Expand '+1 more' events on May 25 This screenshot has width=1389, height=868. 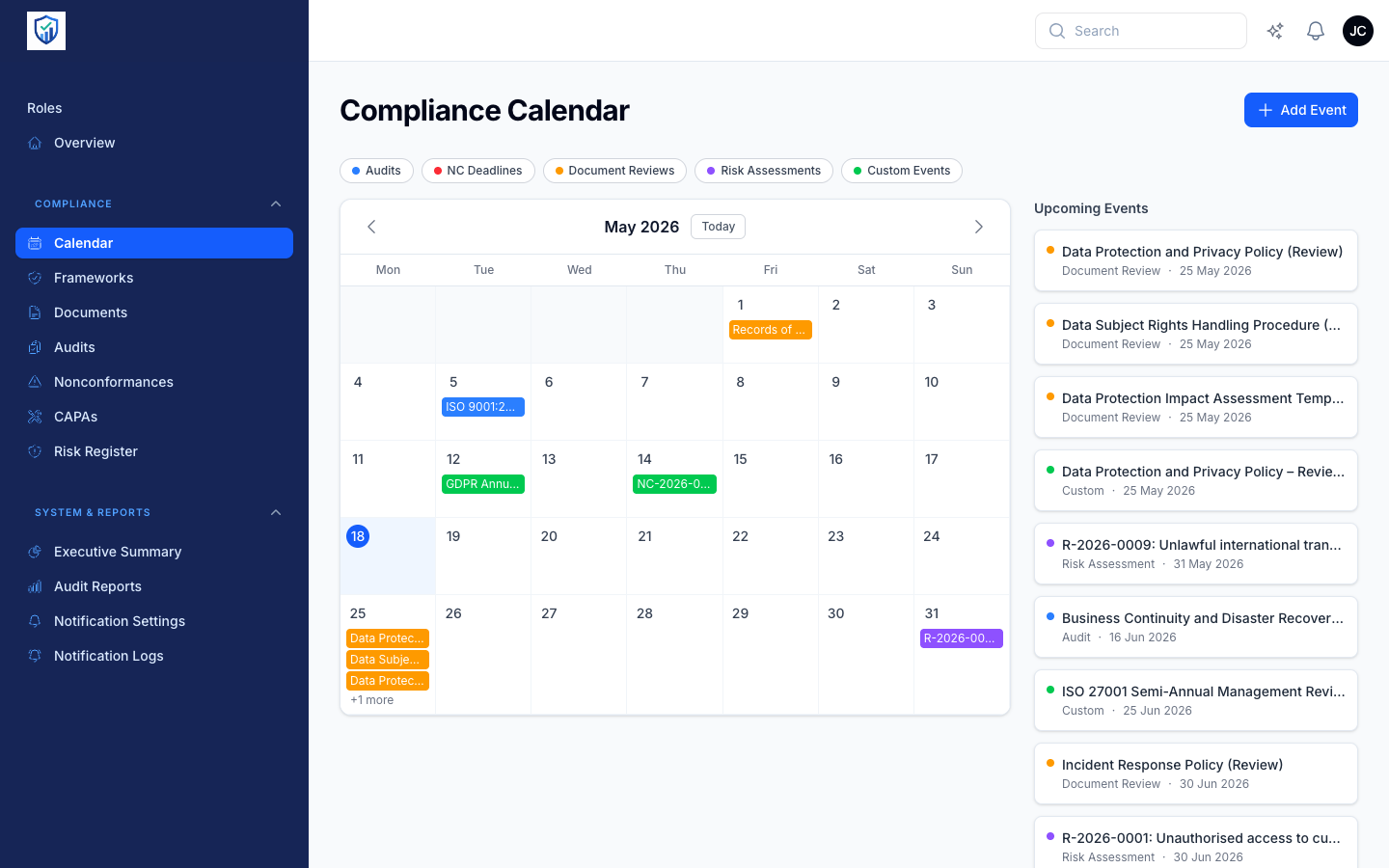(372, 700)
